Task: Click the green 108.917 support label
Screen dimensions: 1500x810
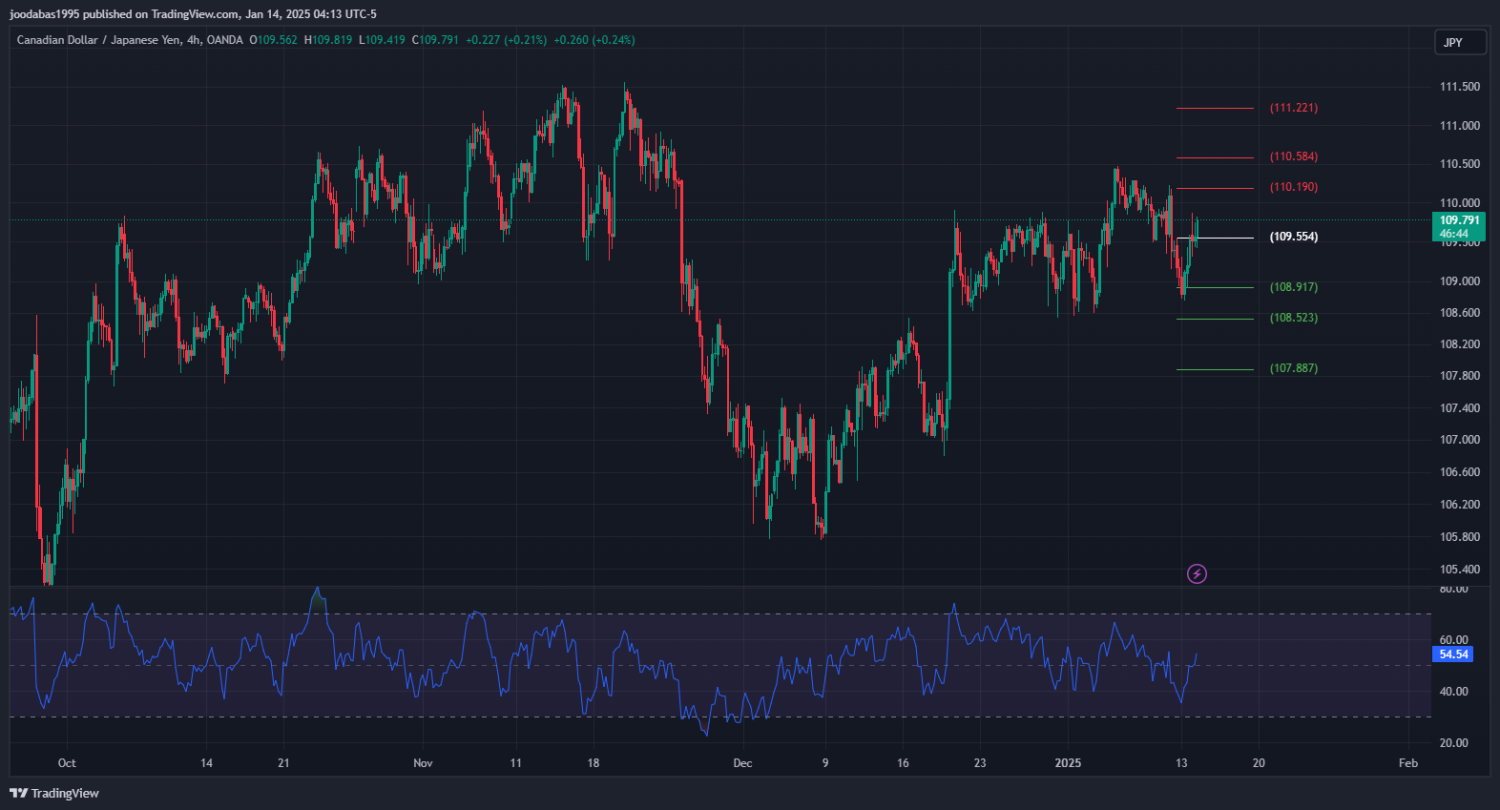Action: [1293, 287]
